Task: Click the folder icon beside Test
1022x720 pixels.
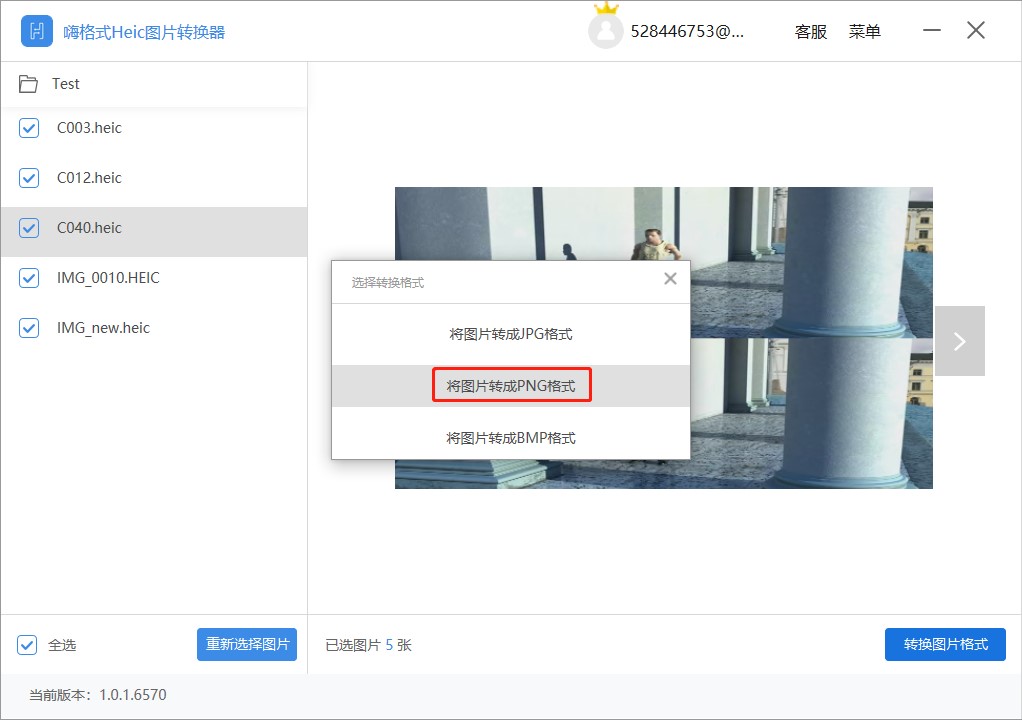Action: tap(31, 84)
